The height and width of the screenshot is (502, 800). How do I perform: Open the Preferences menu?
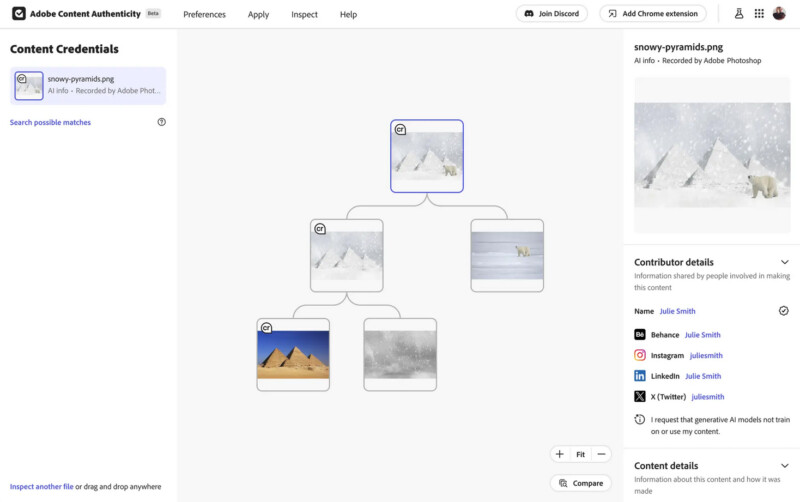[204, 15]
